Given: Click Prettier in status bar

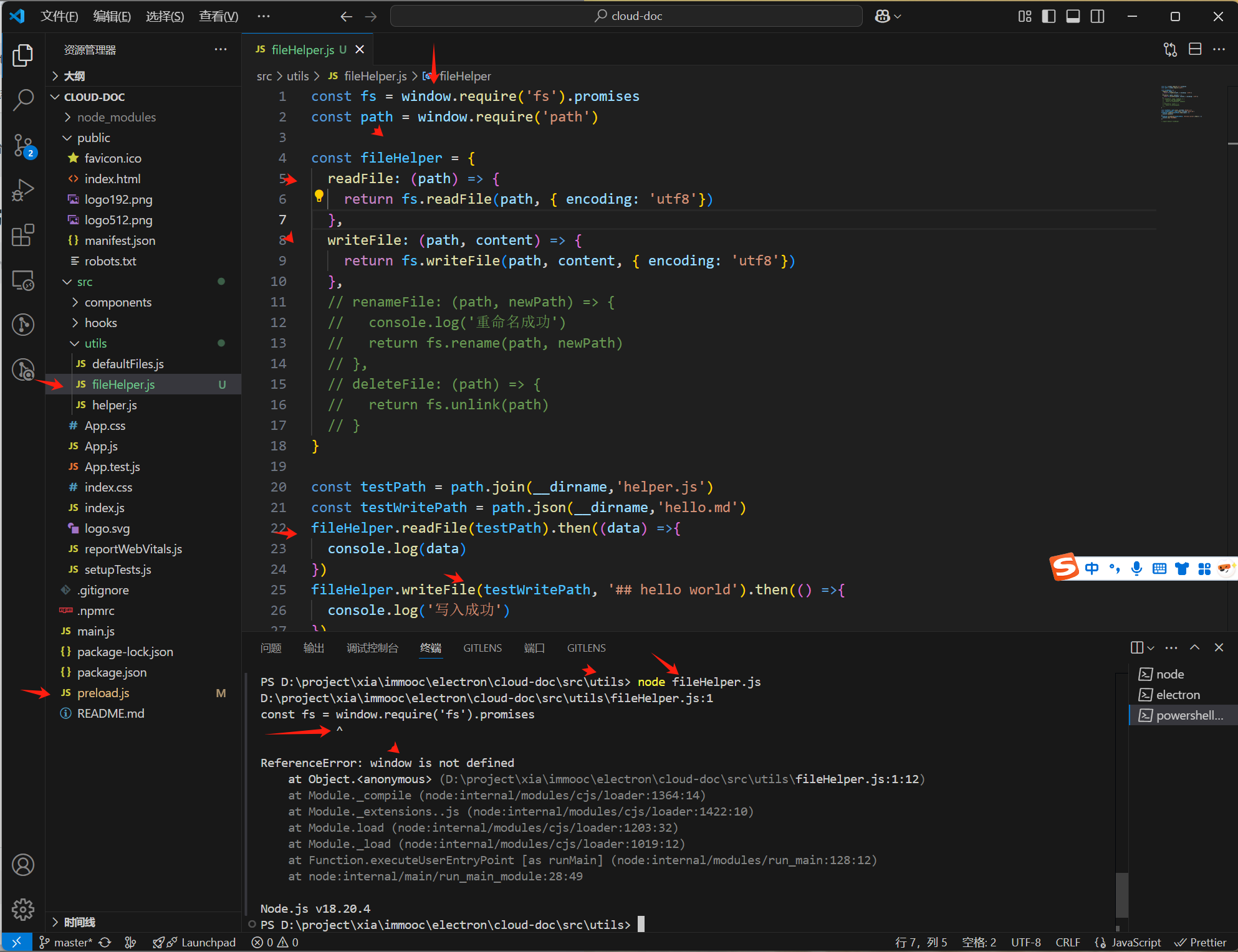Looking at the screenshot, I should pos(1201,942).
